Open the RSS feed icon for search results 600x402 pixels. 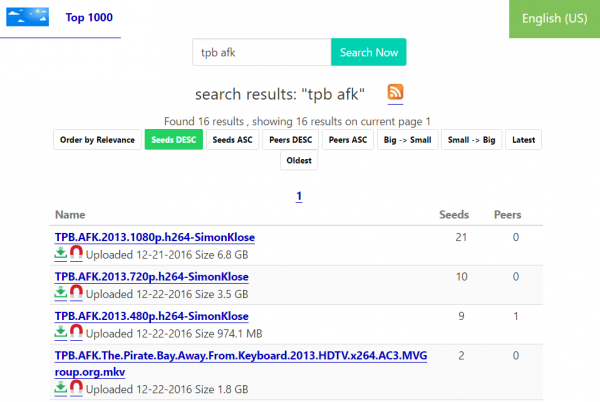tap(395, 92)
